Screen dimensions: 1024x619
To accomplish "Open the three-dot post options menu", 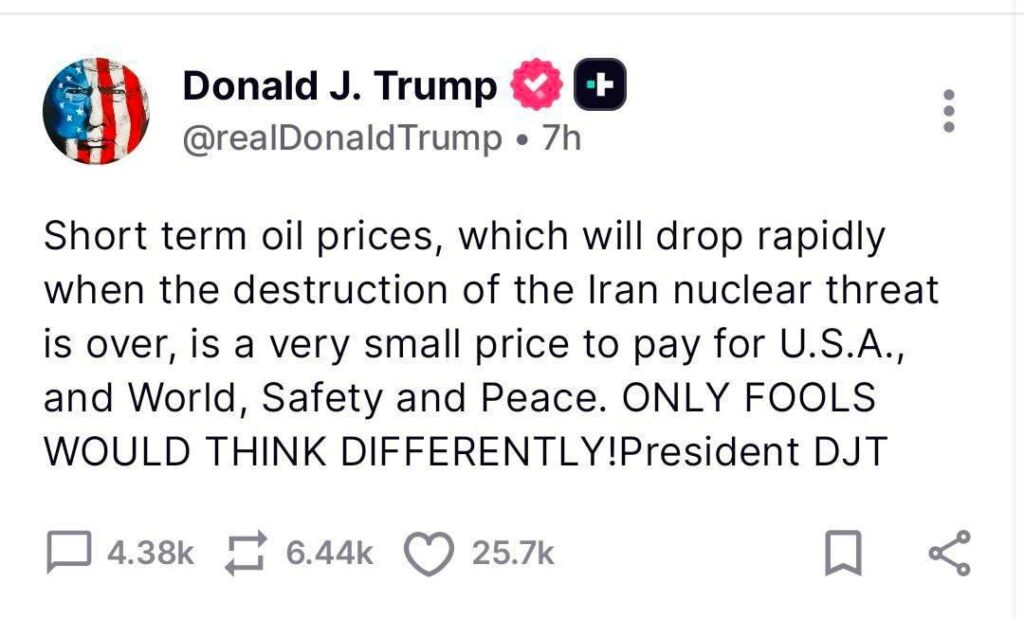I will [950, 111].
